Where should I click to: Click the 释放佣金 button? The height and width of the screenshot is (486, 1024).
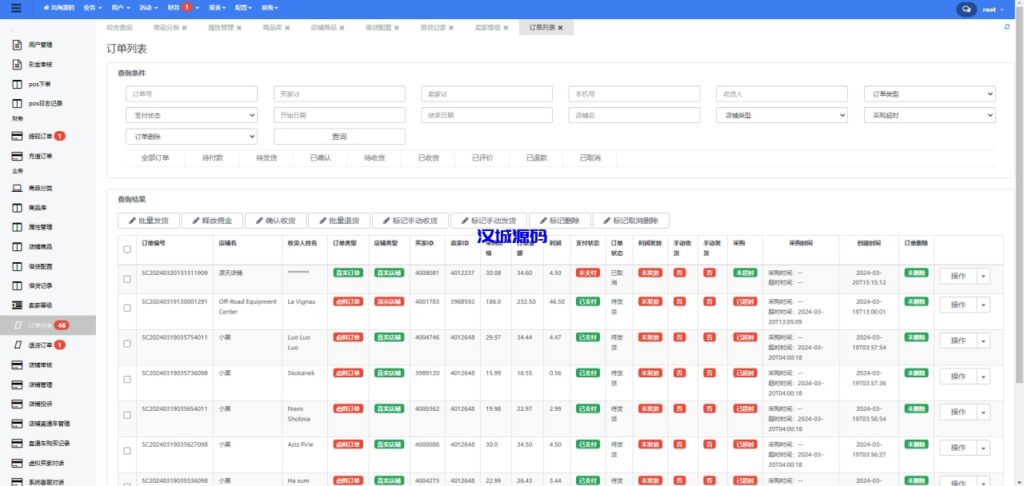coord(212,221)
